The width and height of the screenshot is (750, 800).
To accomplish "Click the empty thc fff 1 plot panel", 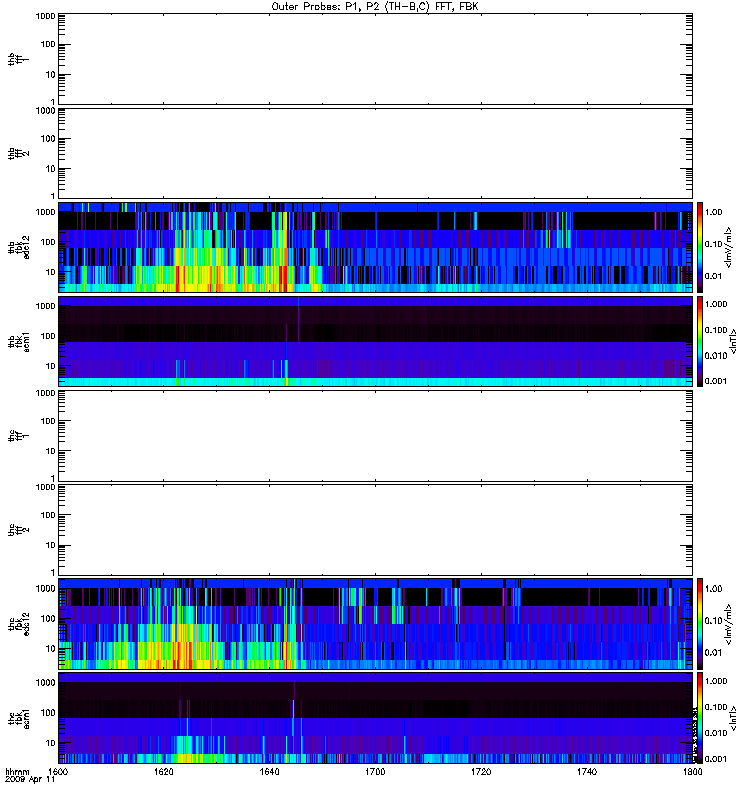I will pyautogui.click(x=375, y=436).
